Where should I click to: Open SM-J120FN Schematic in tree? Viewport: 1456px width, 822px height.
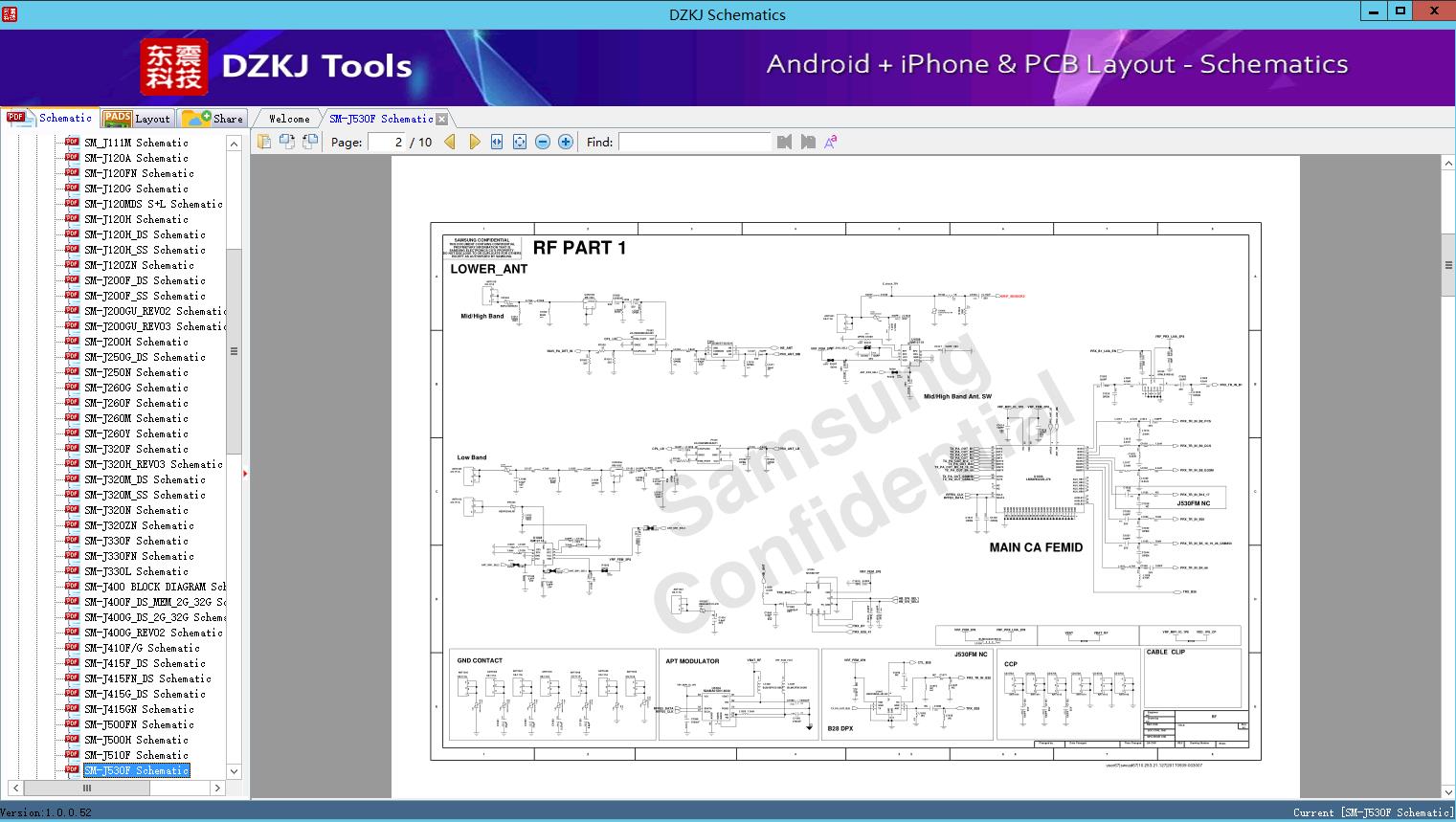click(x=139, y=173)
